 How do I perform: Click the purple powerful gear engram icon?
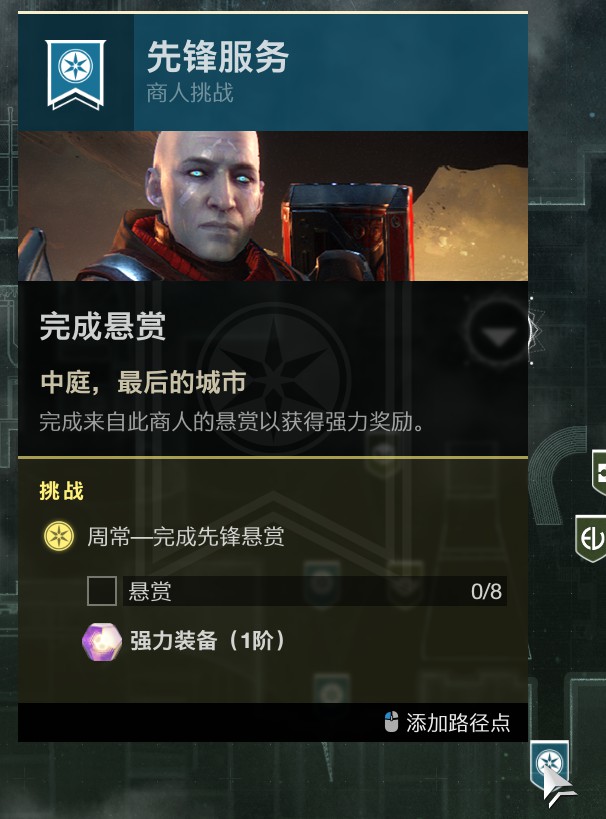pyautogui.click(x=101, y=641)
